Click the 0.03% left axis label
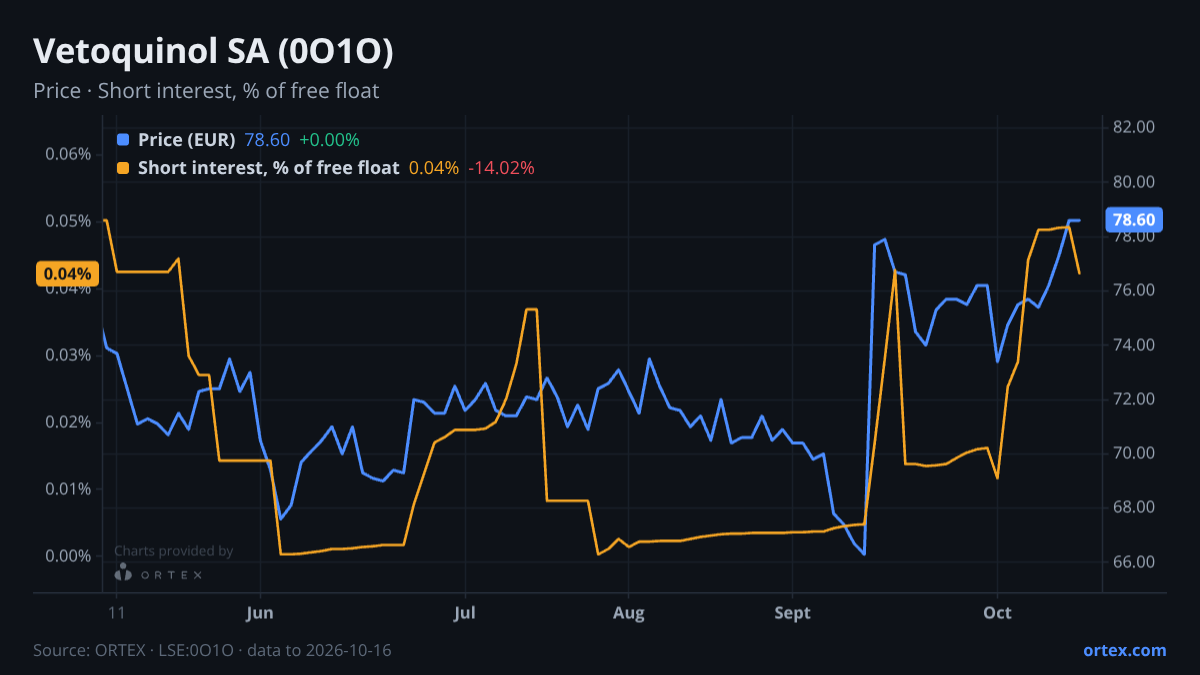Image resolution: width=1200 pixels, height=675 pixels. pos(68,355)
